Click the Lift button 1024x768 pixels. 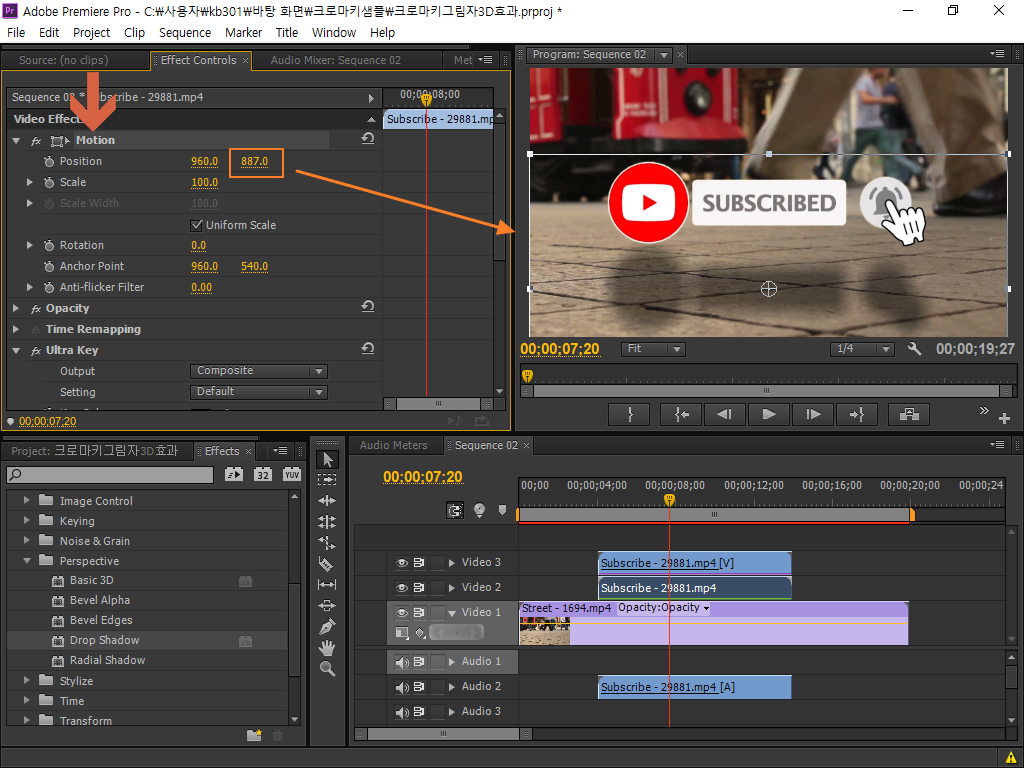click(x=909, y=414)
